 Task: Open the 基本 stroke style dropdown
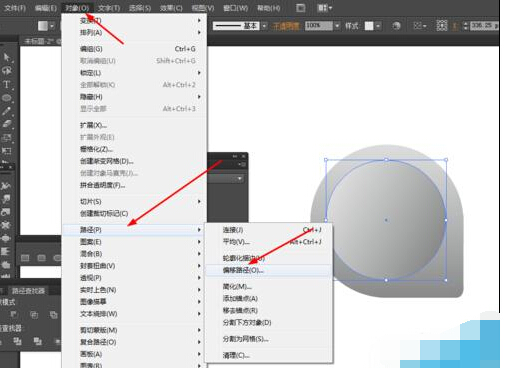[264, 26]
